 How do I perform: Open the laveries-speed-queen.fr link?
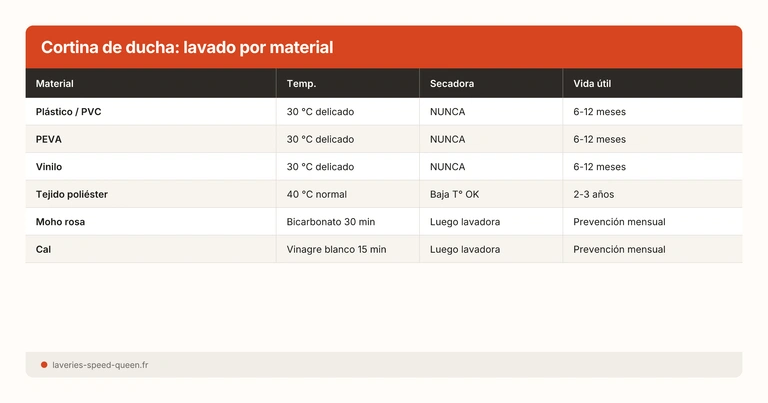pyautogui.click(x=100, y=365)
